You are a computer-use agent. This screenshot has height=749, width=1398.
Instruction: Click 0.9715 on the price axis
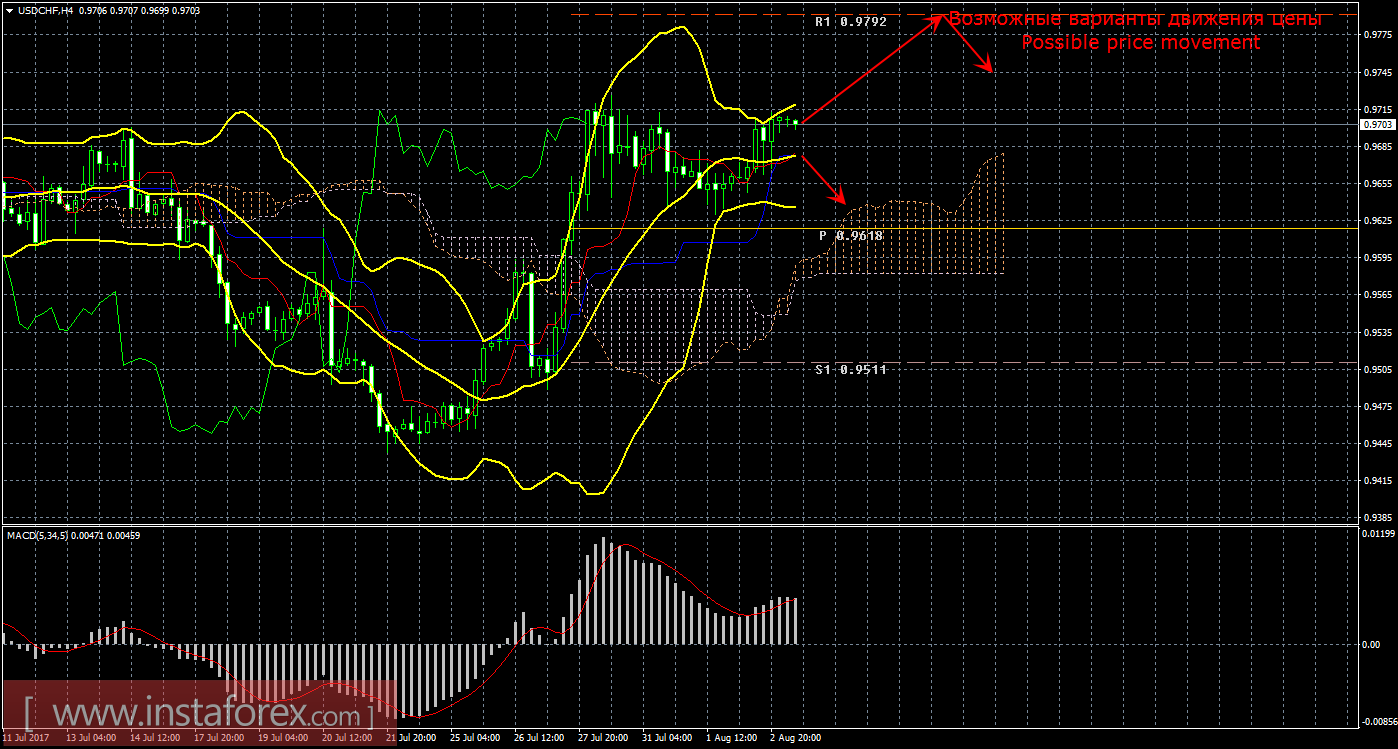tap(1378, 110)
